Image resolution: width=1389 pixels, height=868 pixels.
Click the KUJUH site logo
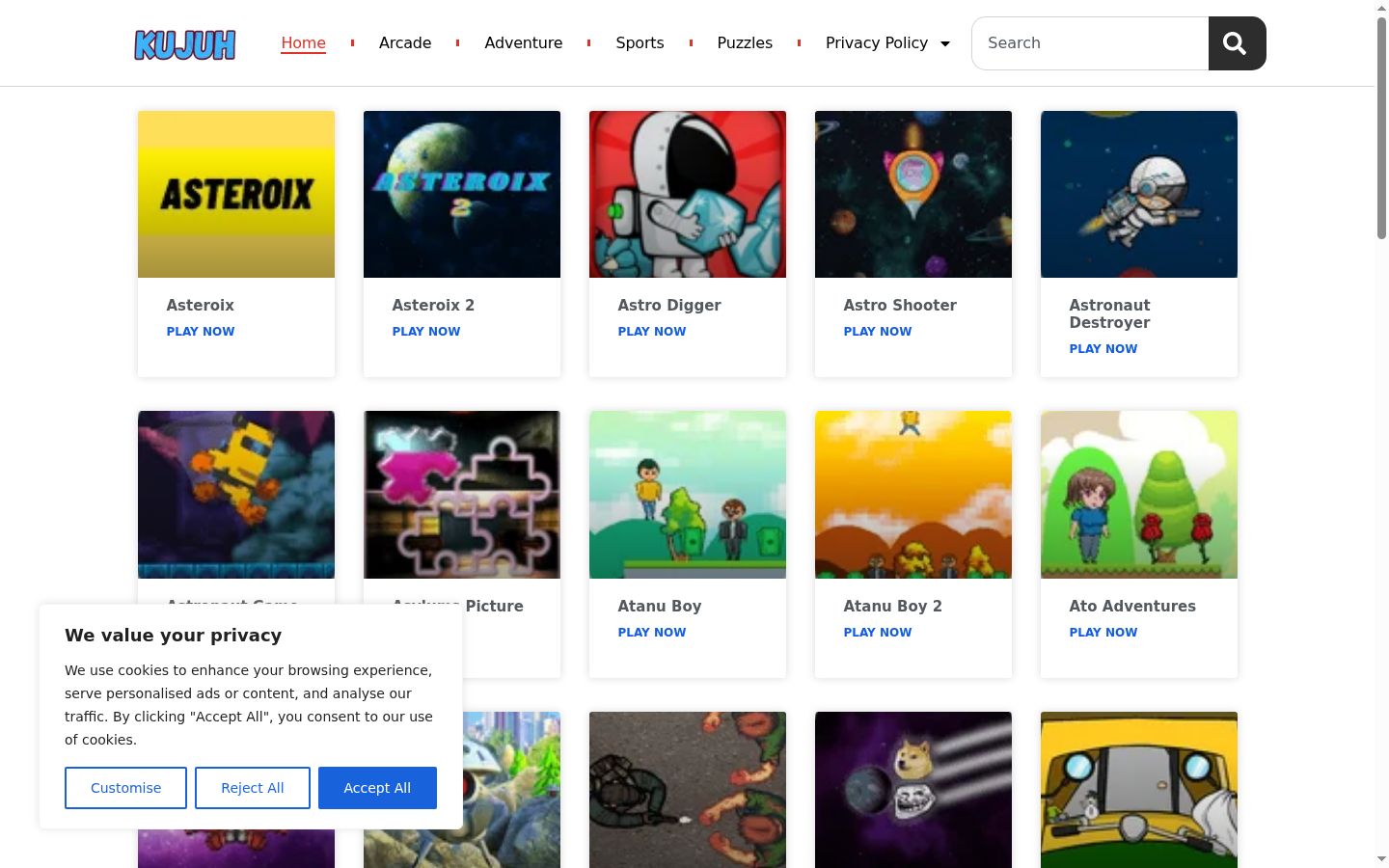click(x=184, y=44)
